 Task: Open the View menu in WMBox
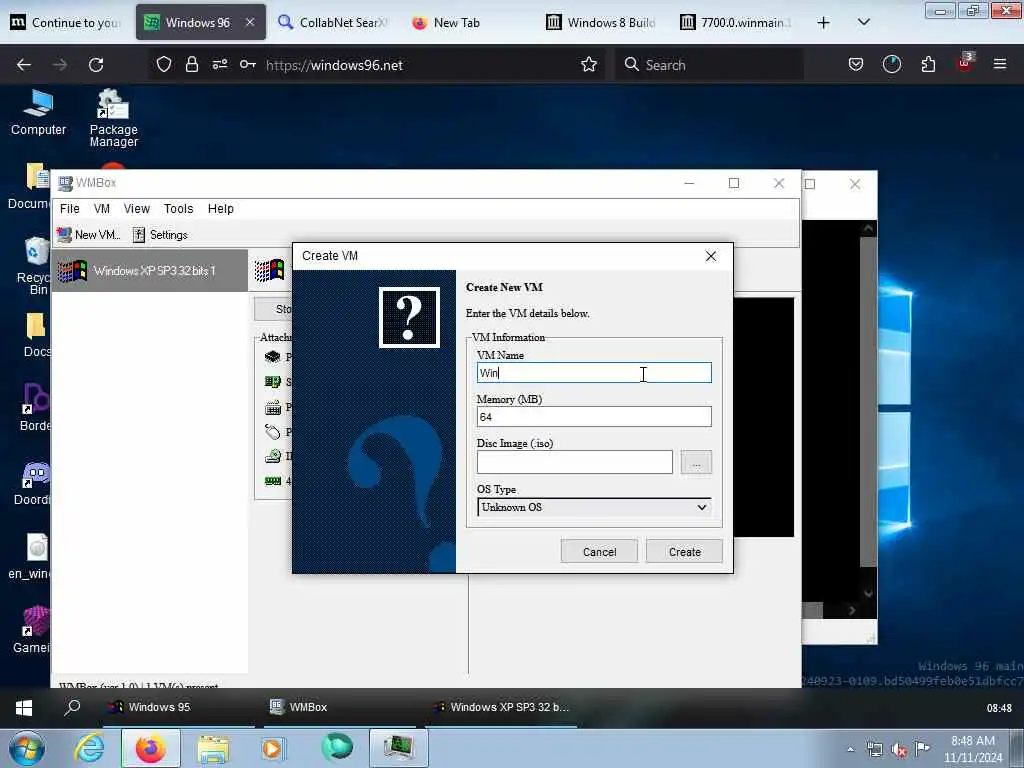136,208
